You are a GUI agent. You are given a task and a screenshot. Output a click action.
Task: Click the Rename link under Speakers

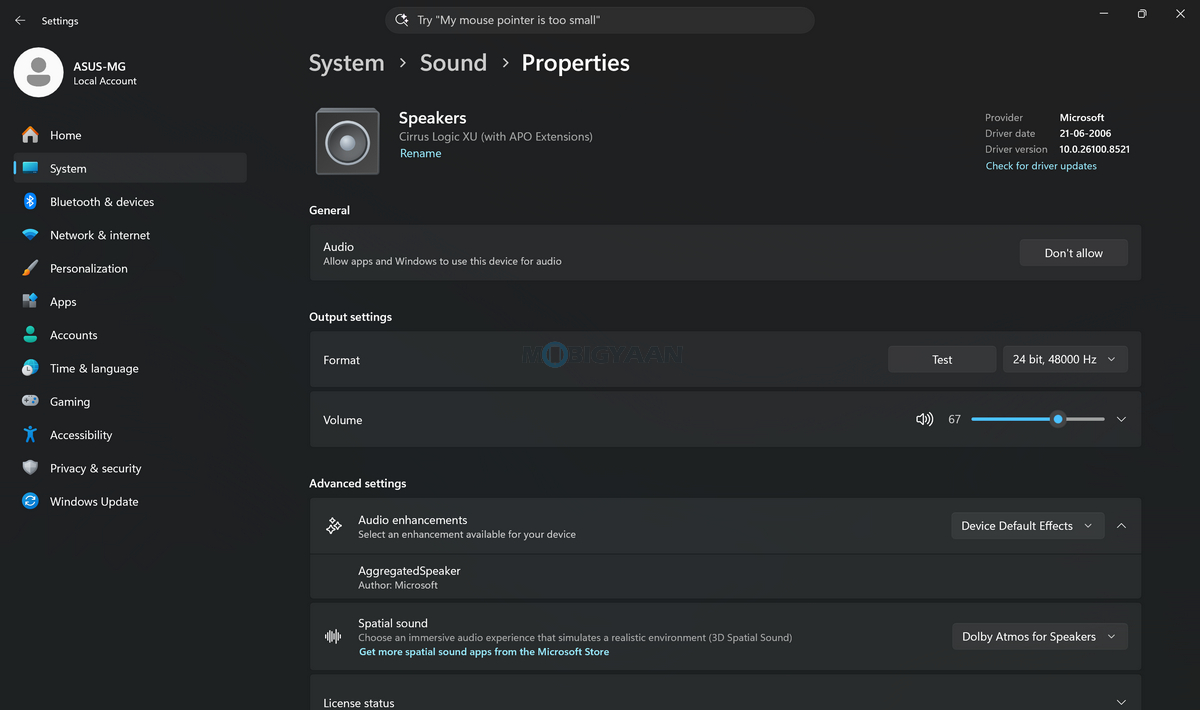click(x=420, y=153)
